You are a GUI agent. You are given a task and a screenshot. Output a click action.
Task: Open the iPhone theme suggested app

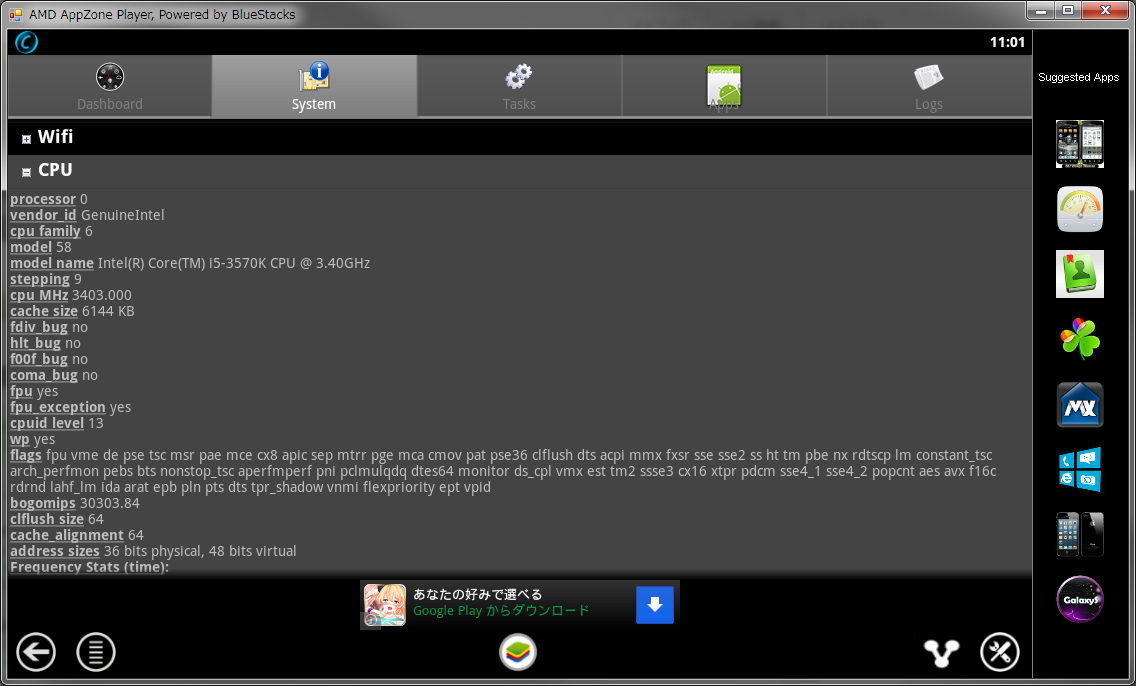1079,534
